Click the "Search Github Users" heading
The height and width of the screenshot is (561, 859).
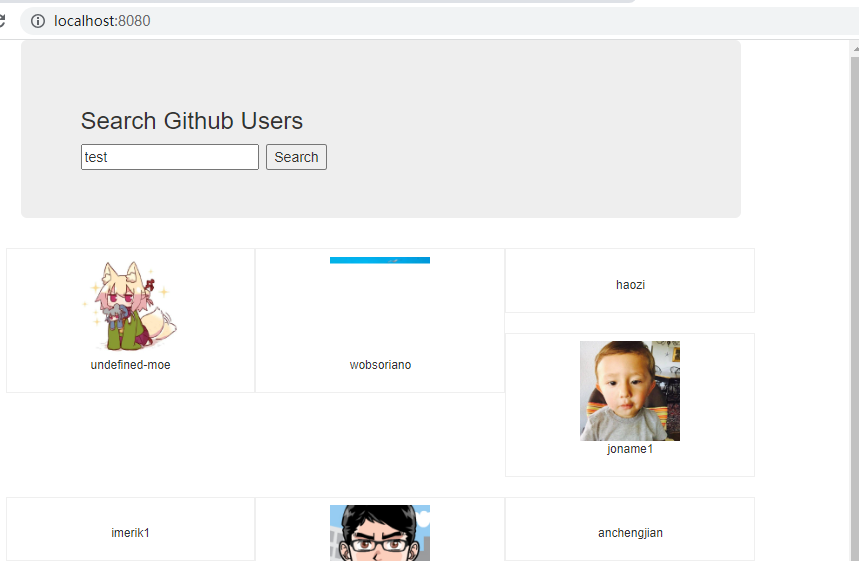pyautogui.click(x=192, y=121)
